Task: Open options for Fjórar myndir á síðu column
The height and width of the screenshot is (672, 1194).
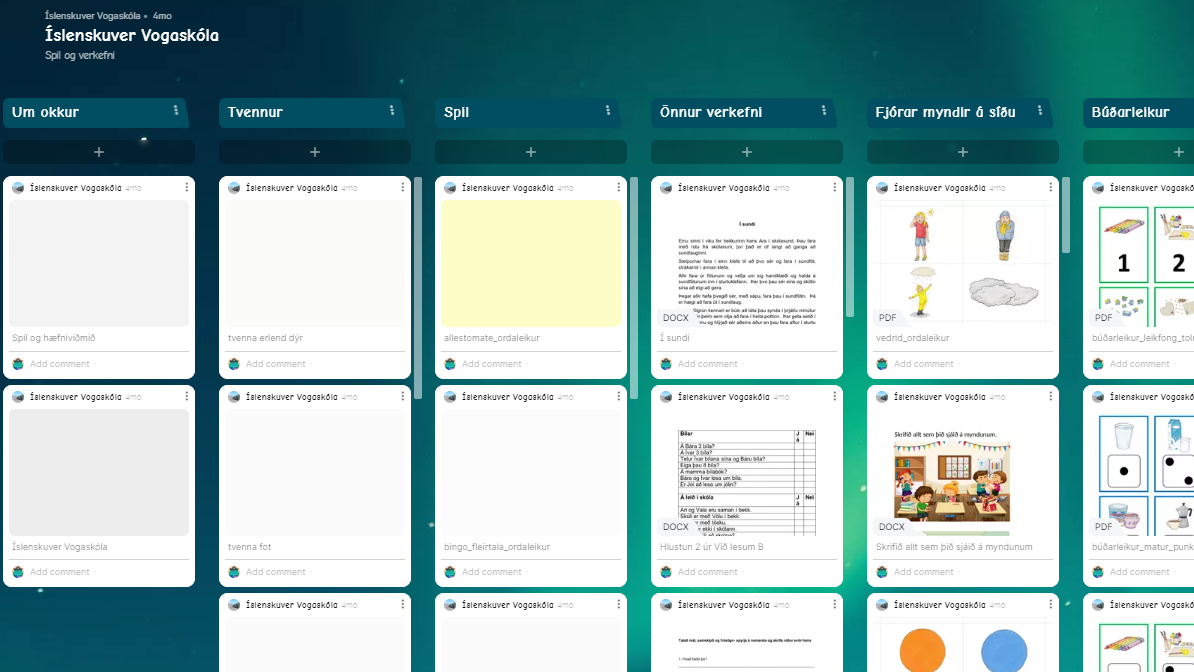Action: click(x=1040, y=111)
